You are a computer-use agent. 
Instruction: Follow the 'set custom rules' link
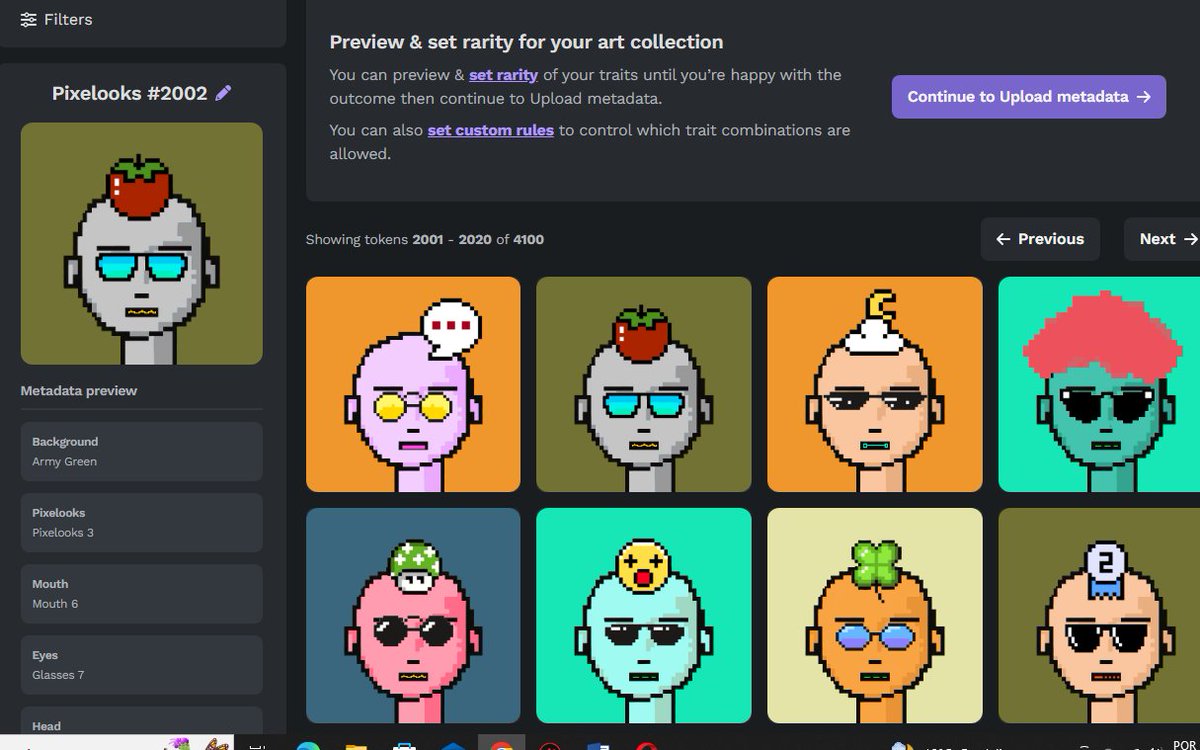(x=490, y=130)
